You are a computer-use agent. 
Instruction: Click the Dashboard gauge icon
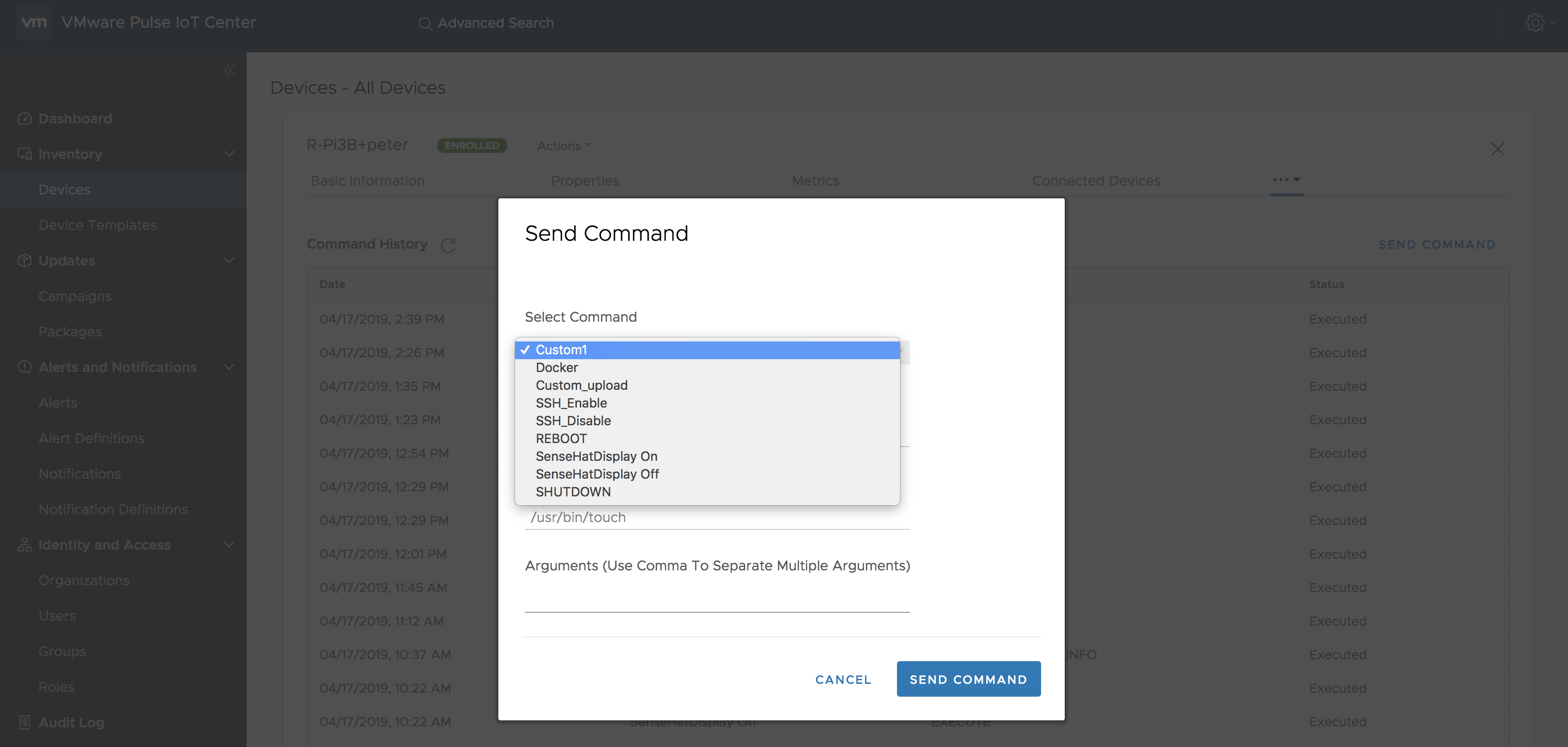coord(24,119)
